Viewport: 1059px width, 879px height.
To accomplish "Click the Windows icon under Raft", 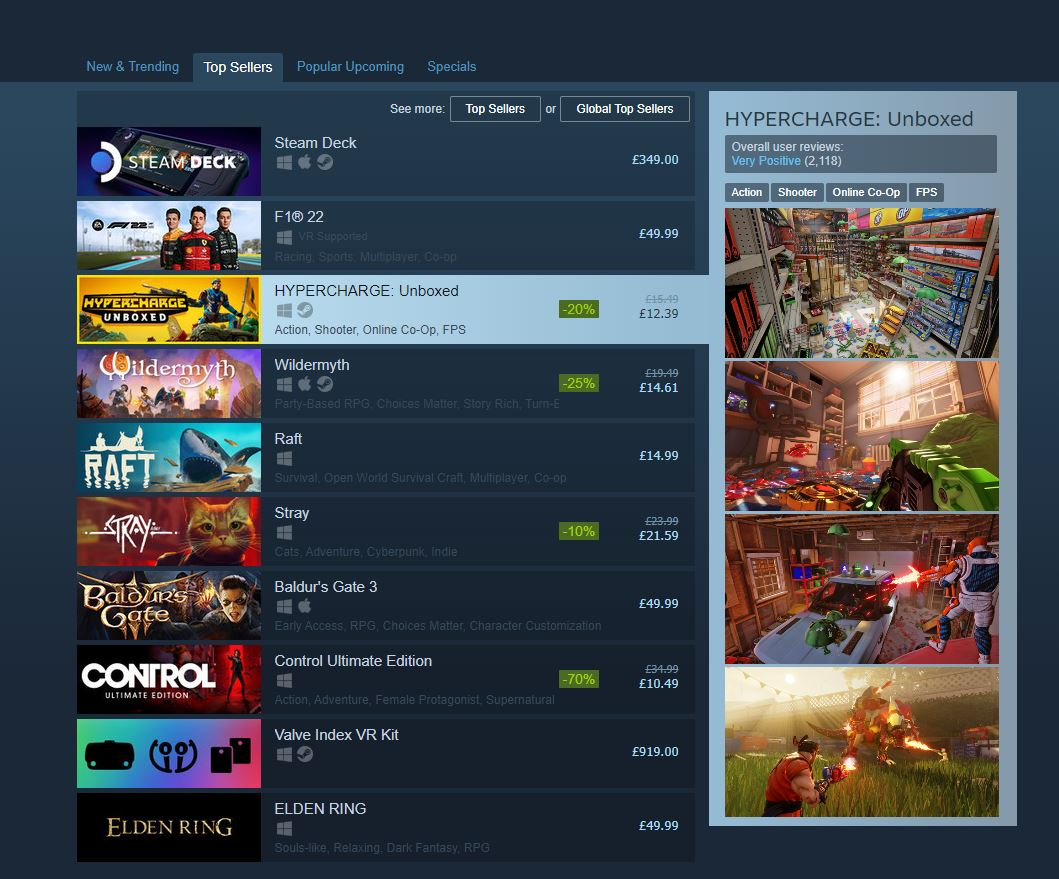I will tap(284, 459).
